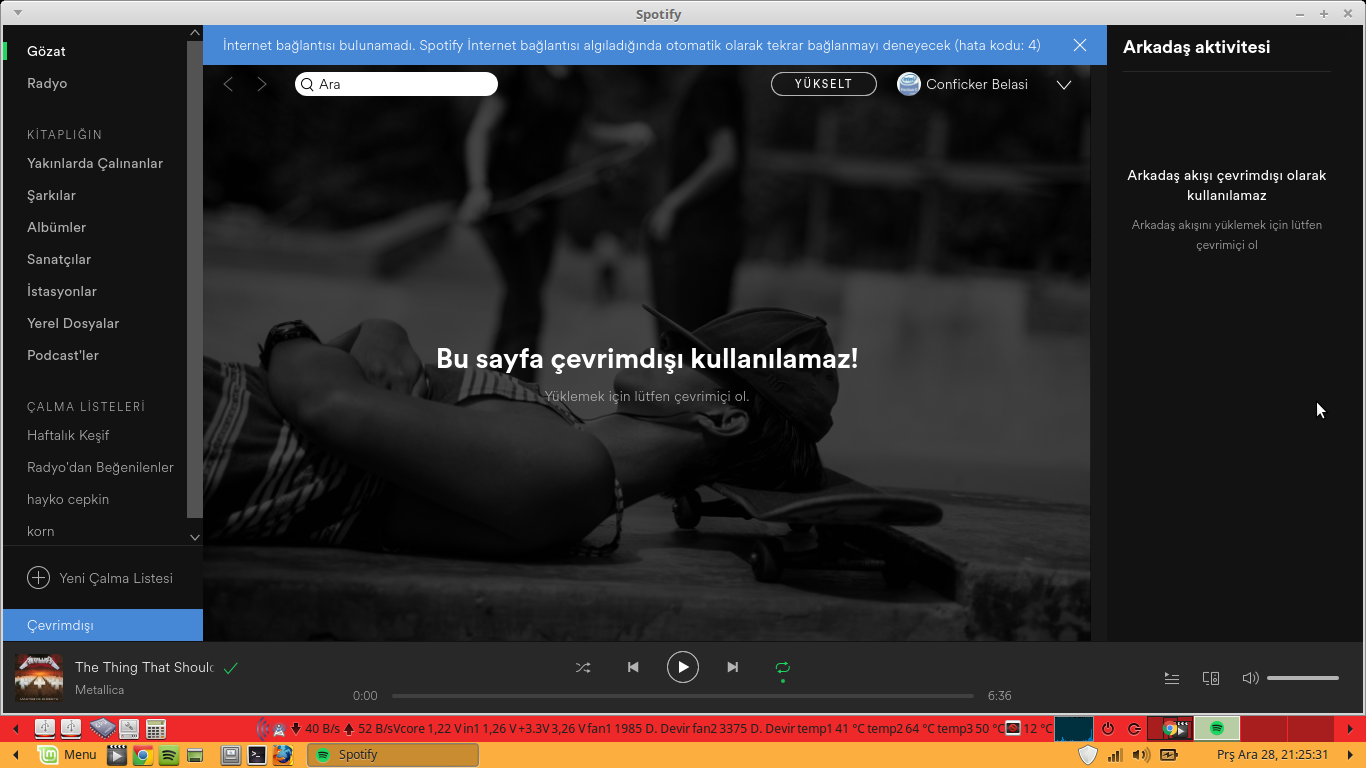Viewport: 1366px width, 768px height.
Task: Select the Spotify thumbnail in the red panel
Action: [x=1217, y=728]
